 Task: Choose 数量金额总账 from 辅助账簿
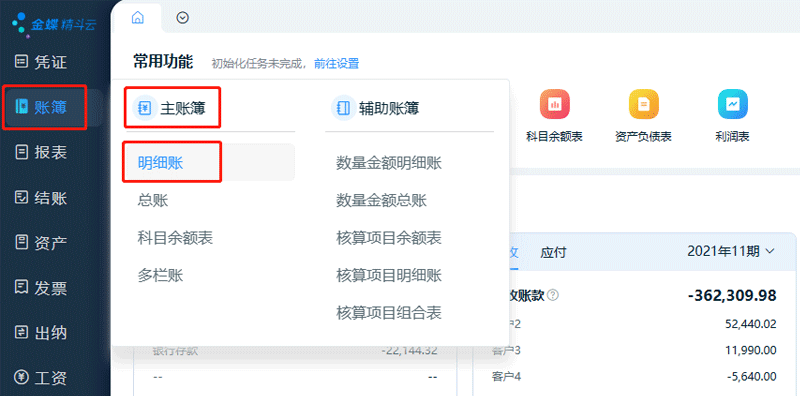pyautogui.click(x=381, y=201)
